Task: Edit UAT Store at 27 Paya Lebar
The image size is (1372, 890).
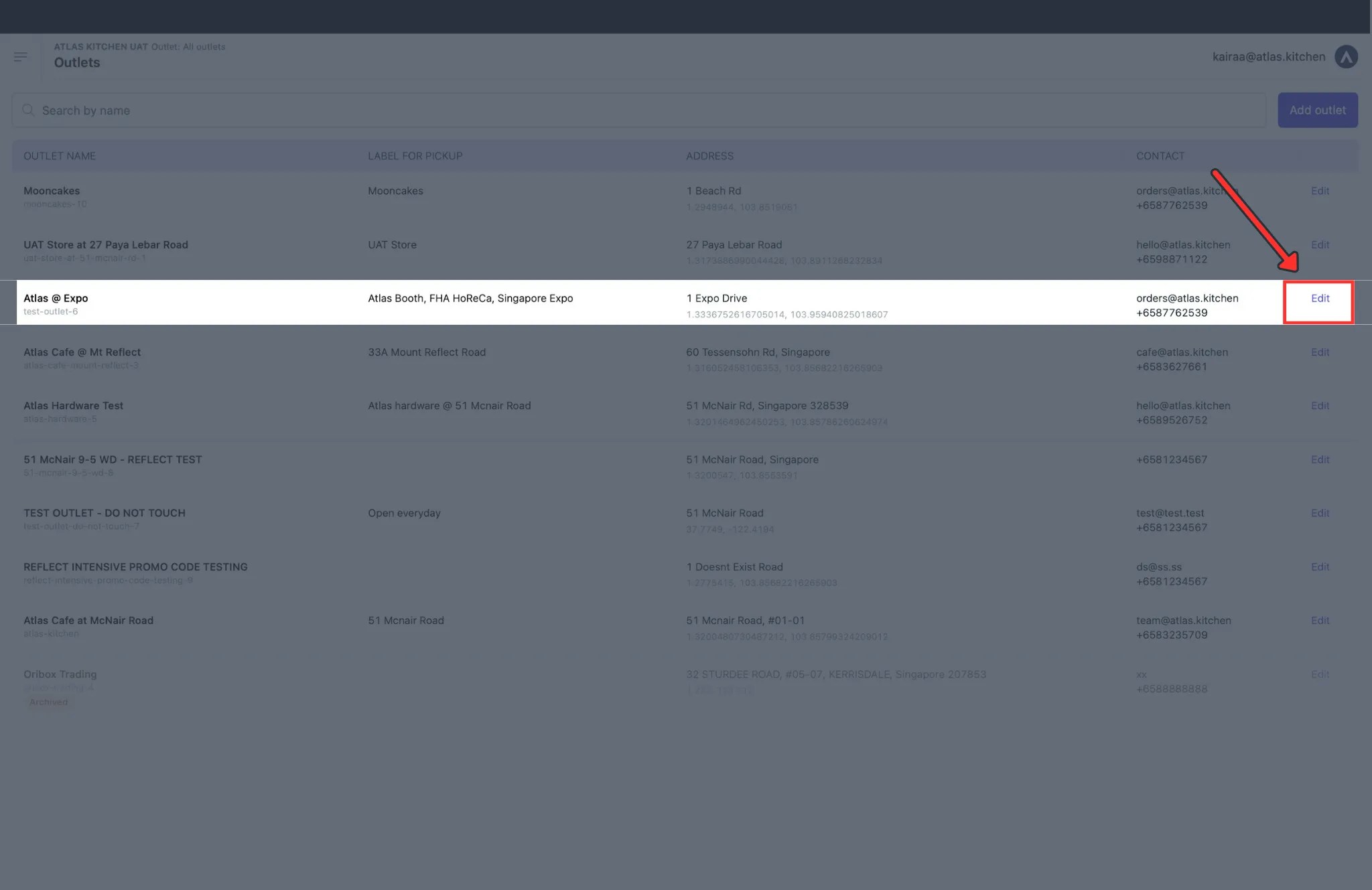Action: click(1319, 245)
